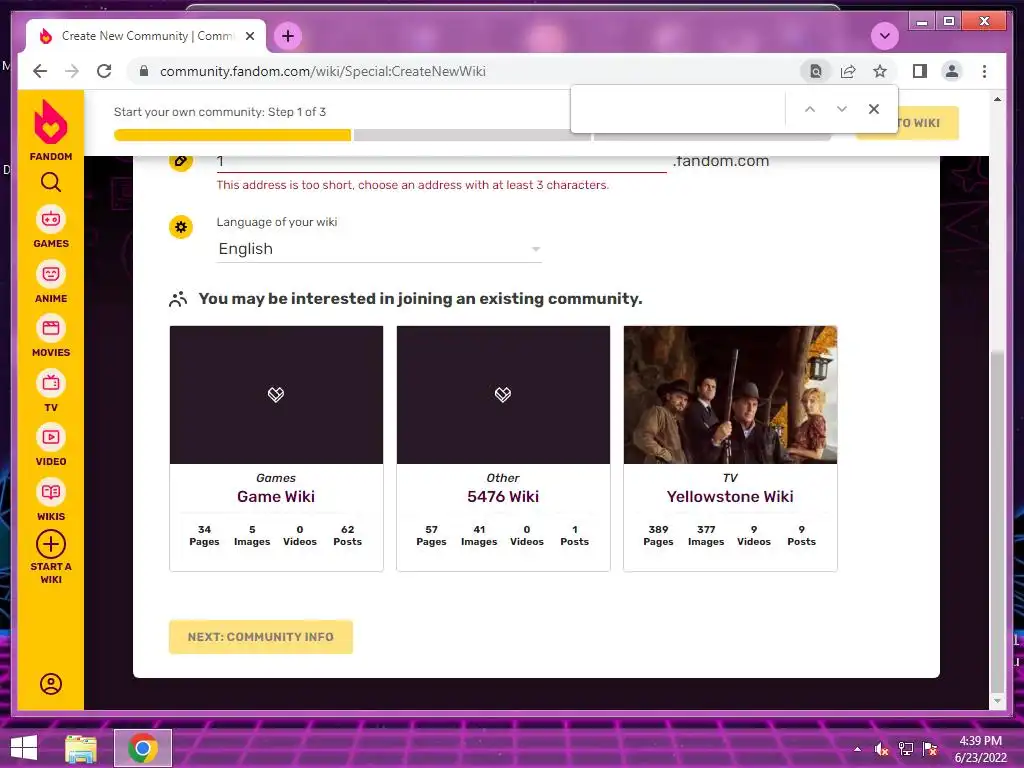This screenshot has height=768, width=1024.
Task: Click the scrollbar down arrow
Action: point(997,701)
